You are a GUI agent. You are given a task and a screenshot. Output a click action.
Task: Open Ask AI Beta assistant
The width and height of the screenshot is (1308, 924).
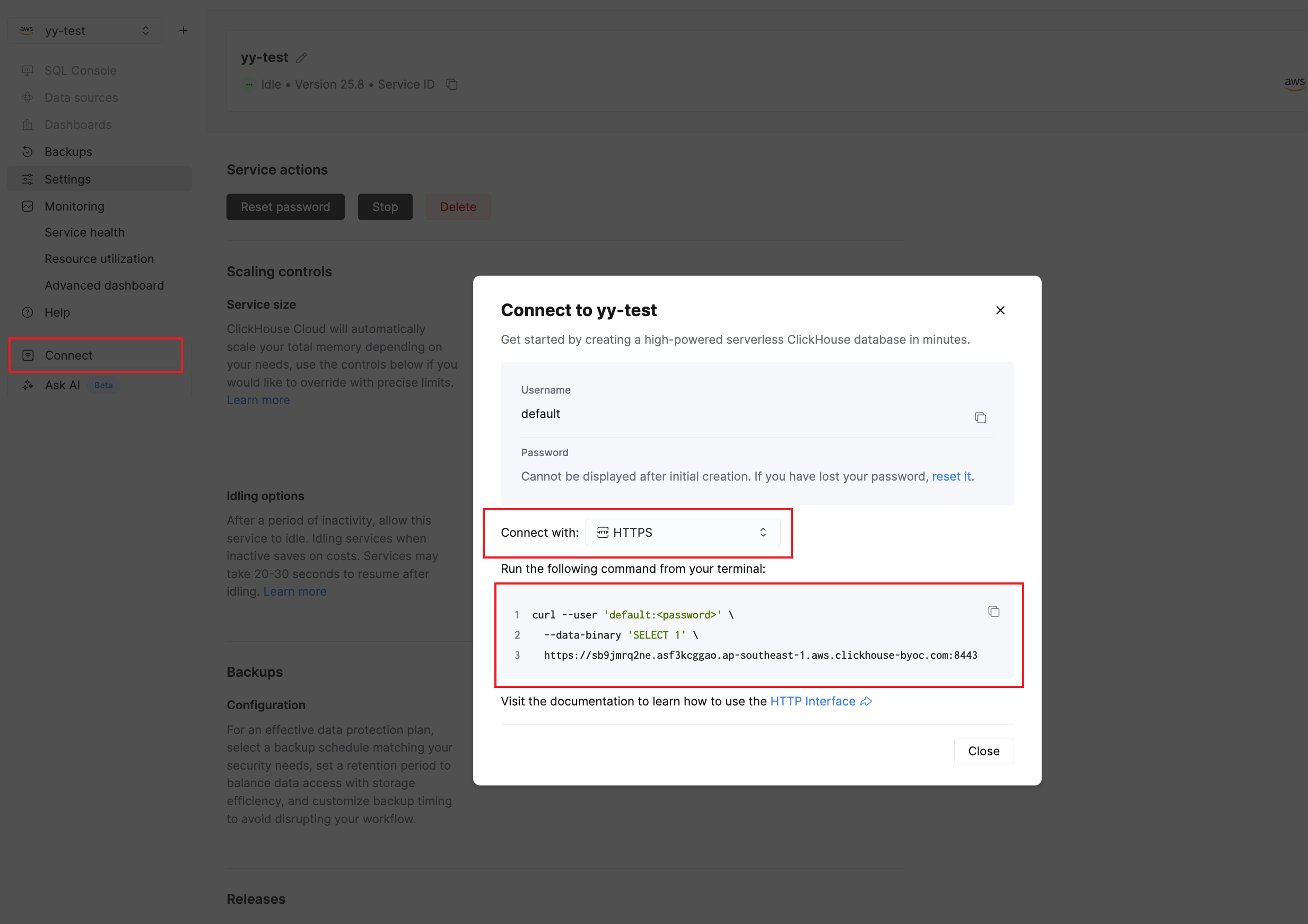pos(63,385)
